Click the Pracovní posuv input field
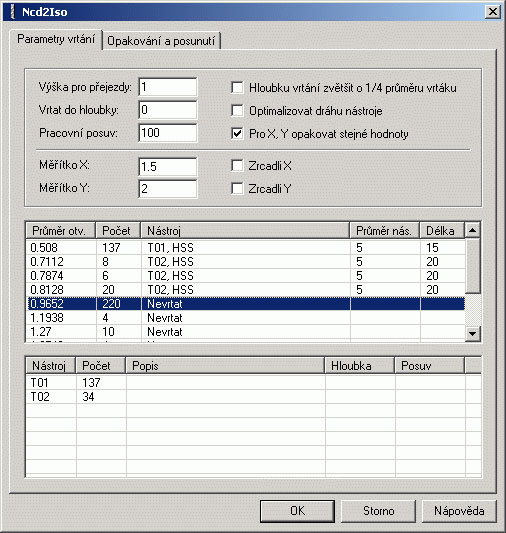 coord(168,133)
